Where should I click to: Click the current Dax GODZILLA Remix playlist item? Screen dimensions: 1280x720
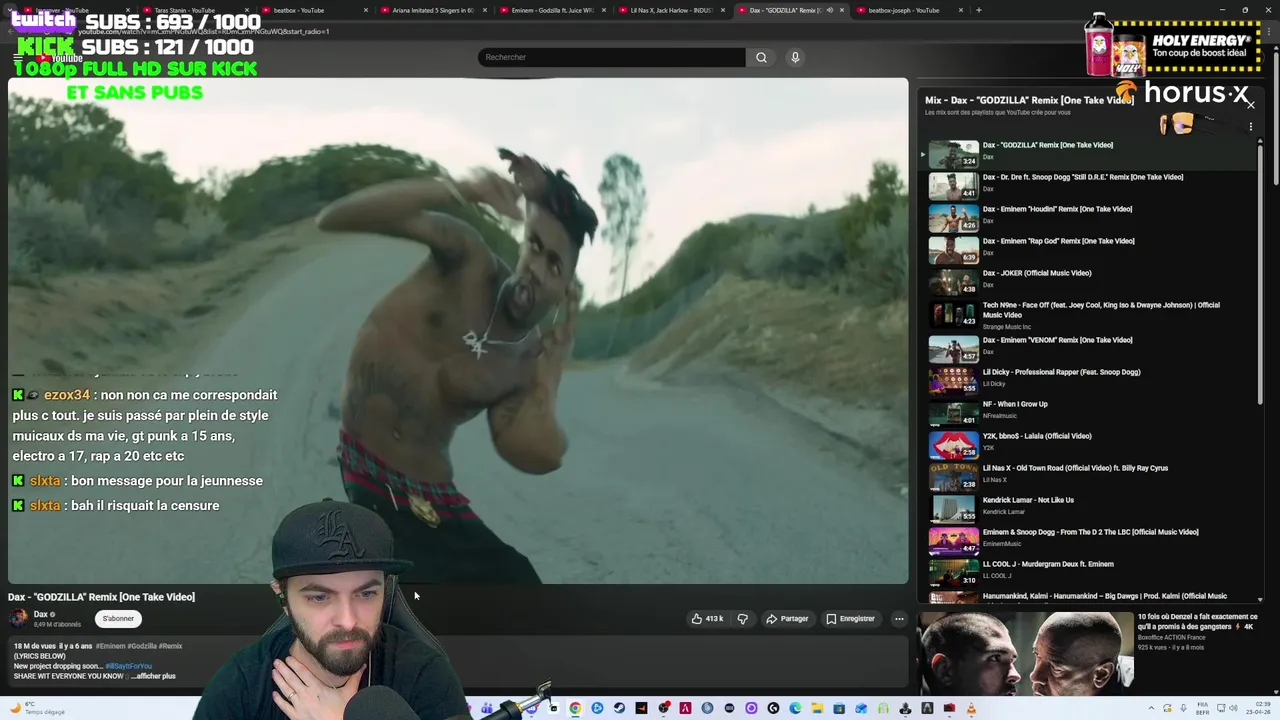(1088, 154)
